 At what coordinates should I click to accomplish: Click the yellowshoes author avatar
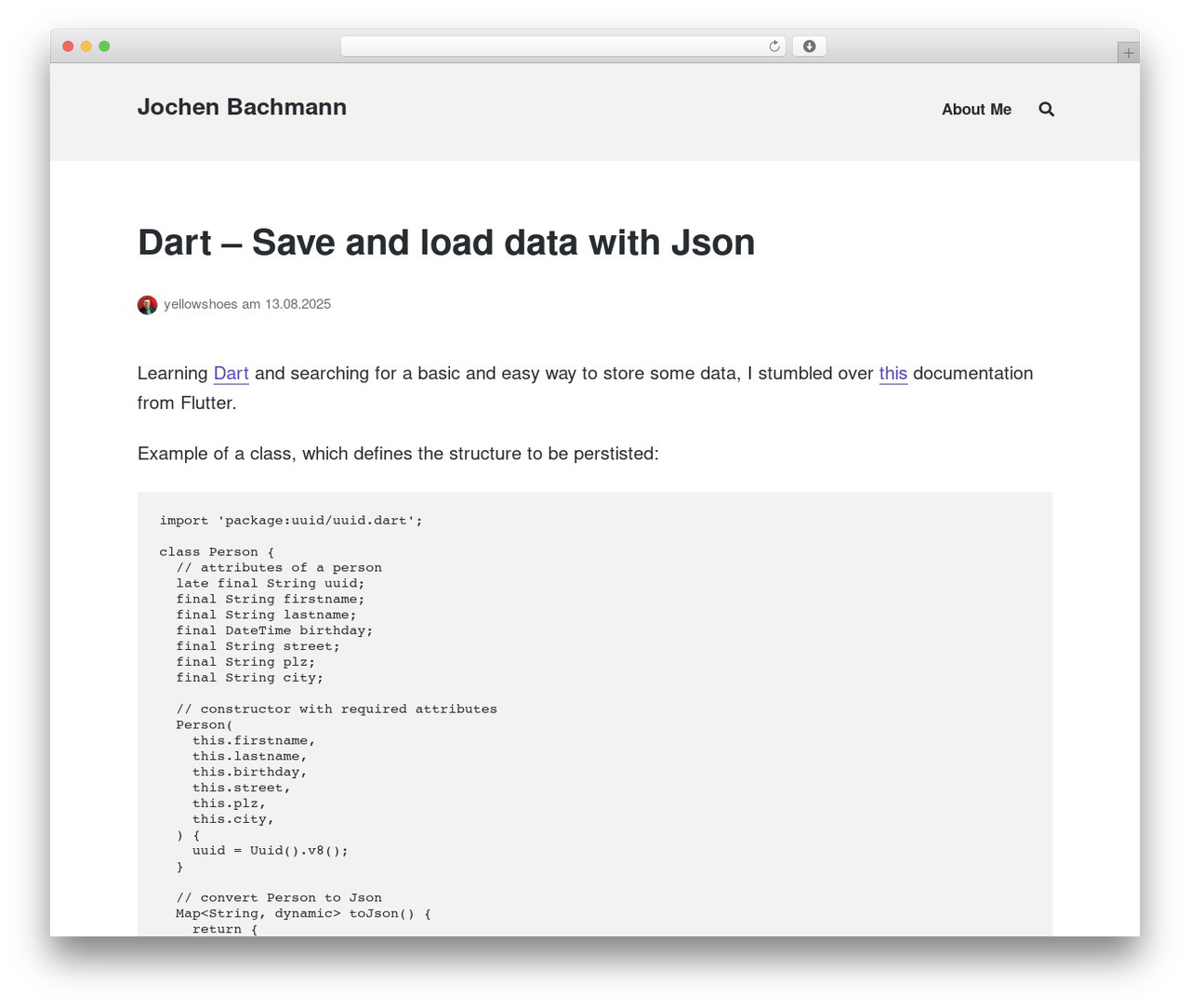coord(147,305)
